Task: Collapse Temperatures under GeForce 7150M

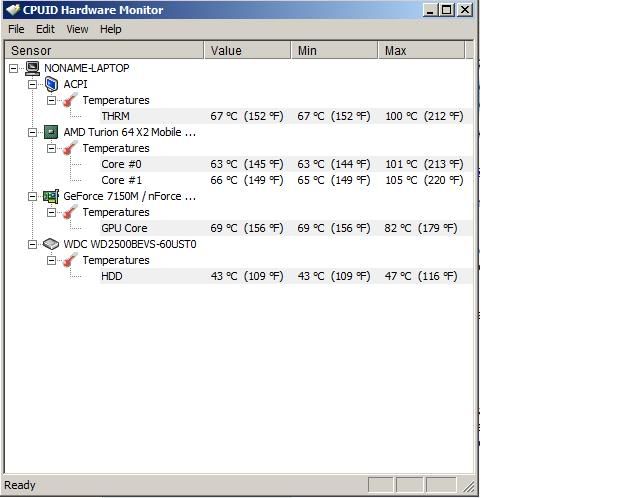Action: coord(51,212)
